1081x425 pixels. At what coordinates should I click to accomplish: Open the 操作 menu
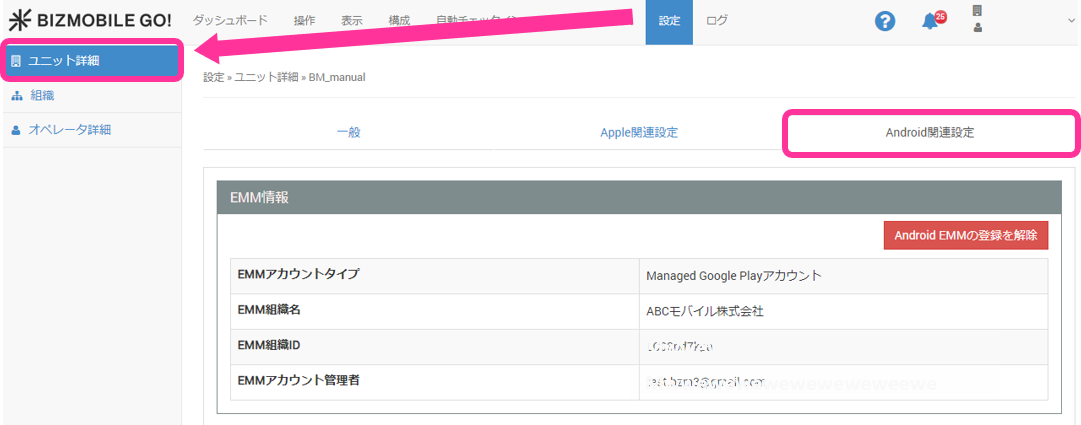(306, 21)
